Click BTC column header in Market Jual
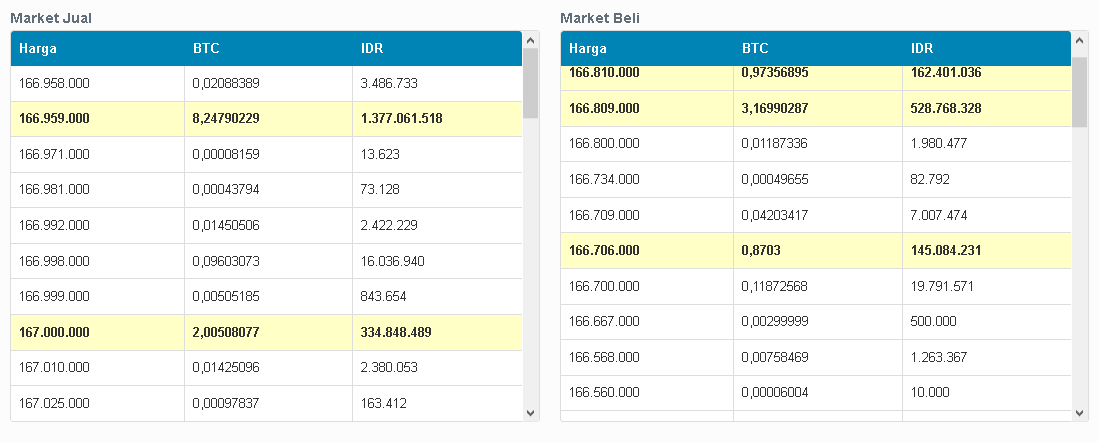This screenshot has height=442, width=1098. [205, 48]
